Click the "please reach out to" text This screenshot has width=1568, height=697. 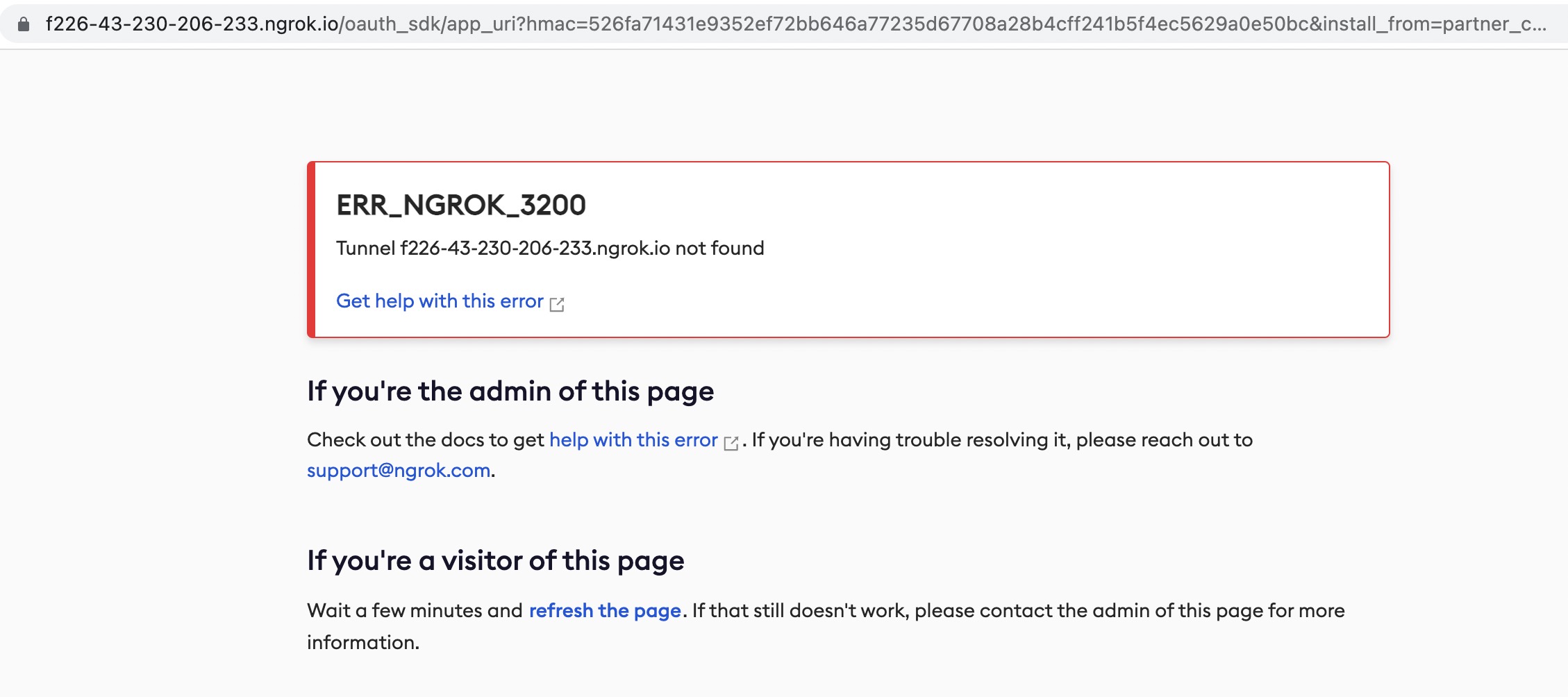pyautogui.click(x=1165, y=440)
